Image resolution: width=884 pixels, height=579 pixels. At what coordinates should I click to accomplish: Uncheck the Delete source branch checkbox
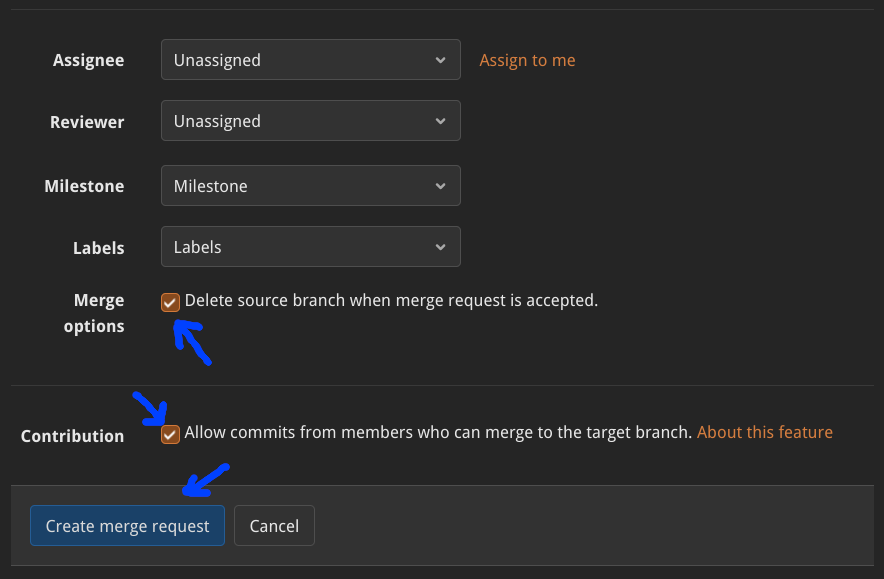click(x=171, y=302)
